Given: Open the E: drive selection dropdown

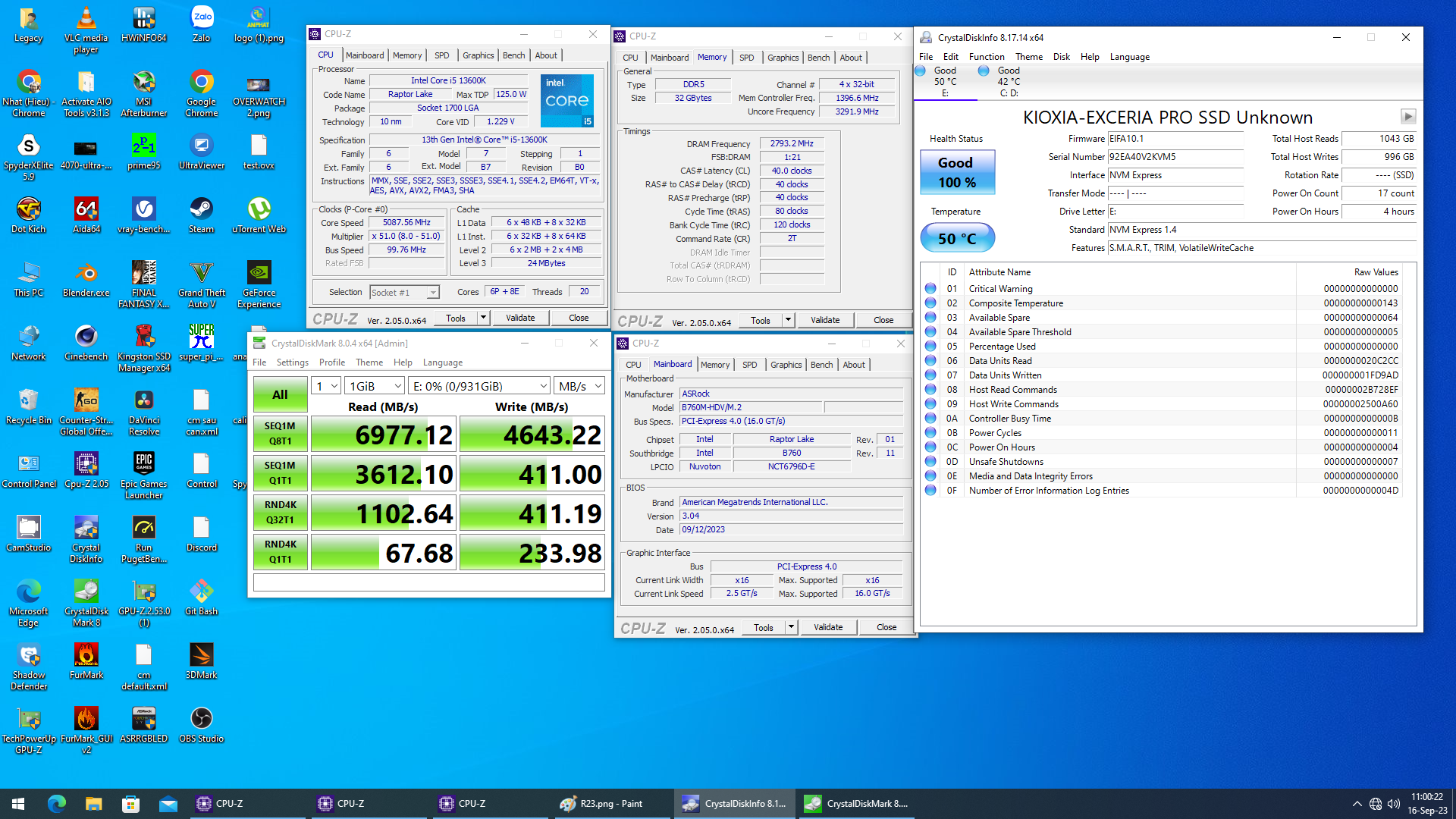Looking at the screenshot, I should [479, 387].
